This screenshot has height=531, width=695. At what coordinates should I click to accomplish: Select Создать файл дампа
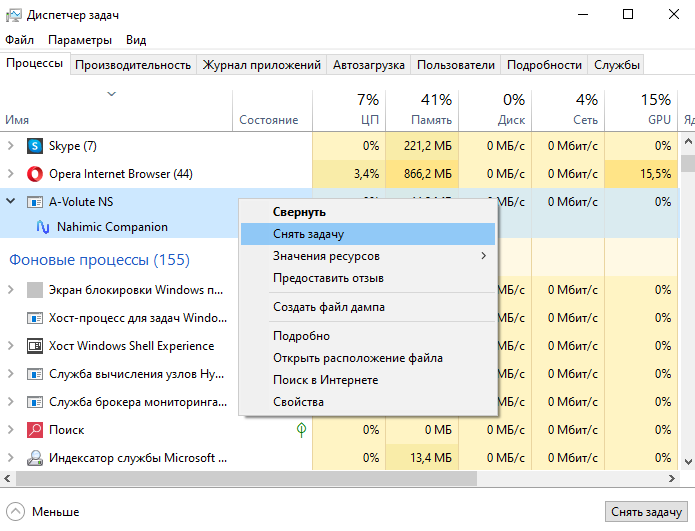tap(368, 307)
